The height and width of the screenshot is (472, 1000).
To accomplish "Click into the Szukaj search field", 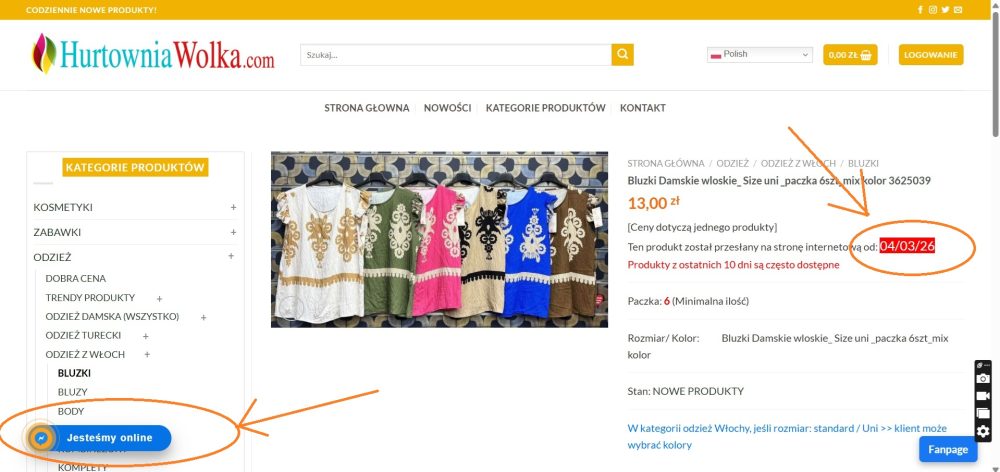I will [455, 55].
